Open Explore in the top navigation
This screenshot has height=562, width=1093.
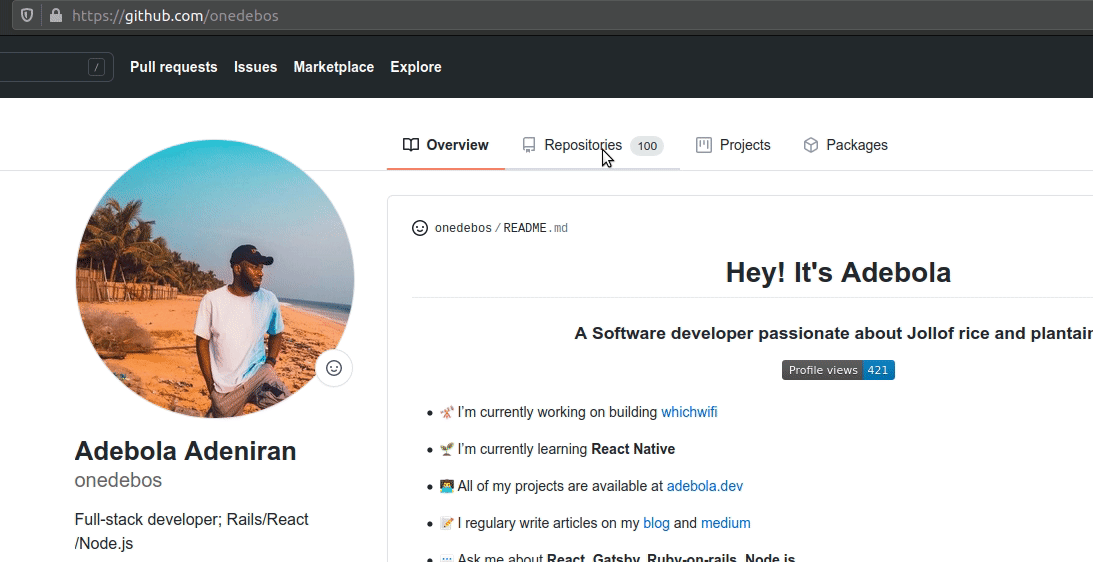415,67
